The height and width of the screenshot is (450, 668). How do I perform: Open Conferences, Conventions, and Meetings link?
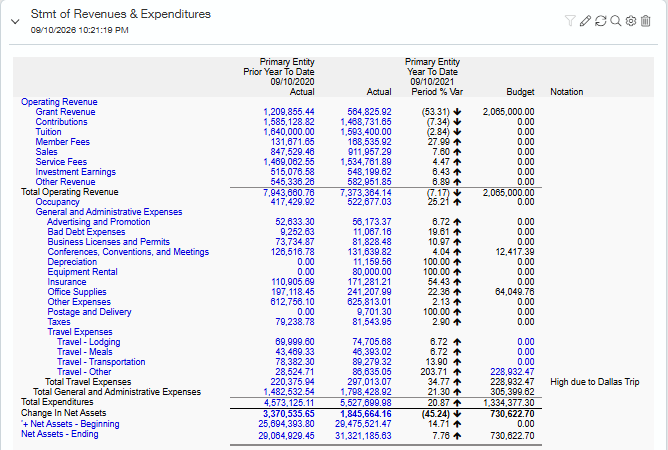click(128, 252)
